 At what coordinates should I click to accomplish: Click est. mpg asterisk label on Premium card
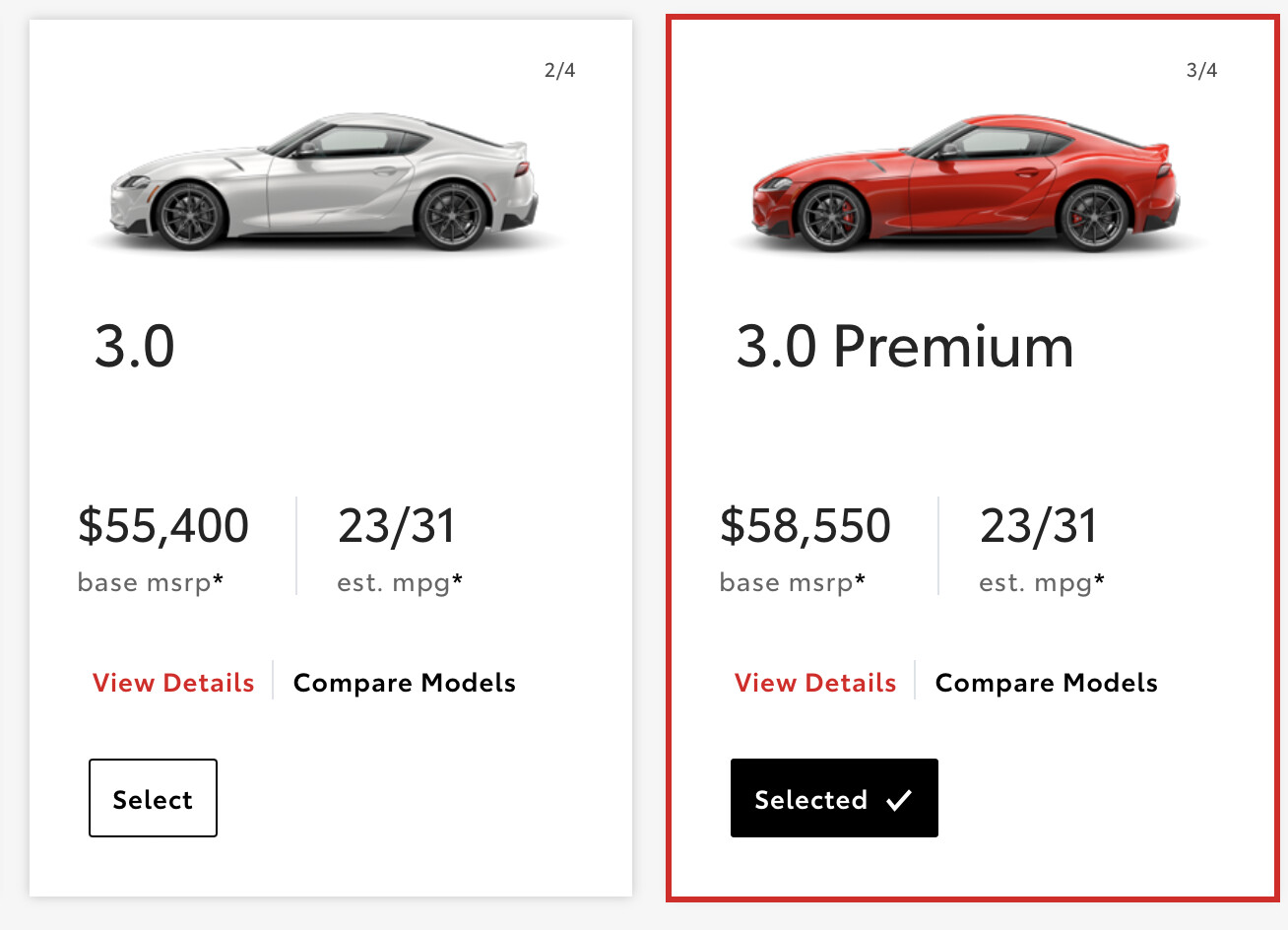[x=1042, y=583]
